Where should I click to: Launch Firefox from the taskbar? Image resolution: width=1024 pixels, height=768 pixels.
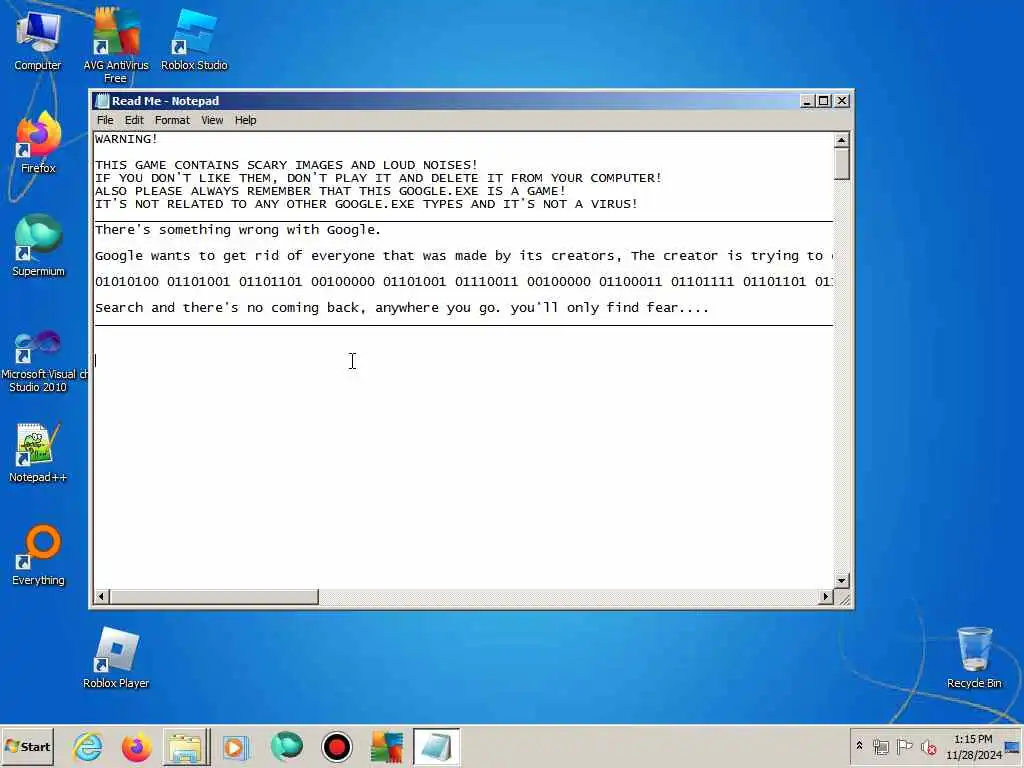(136, 747)
